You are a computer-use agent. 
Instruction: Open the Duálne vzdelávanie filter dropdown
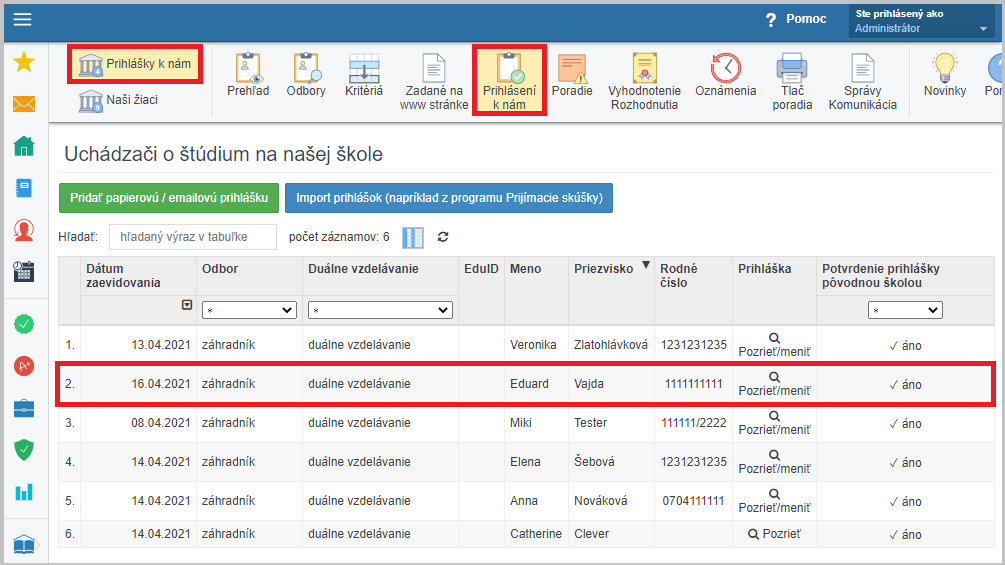click(x=380, y=310)
